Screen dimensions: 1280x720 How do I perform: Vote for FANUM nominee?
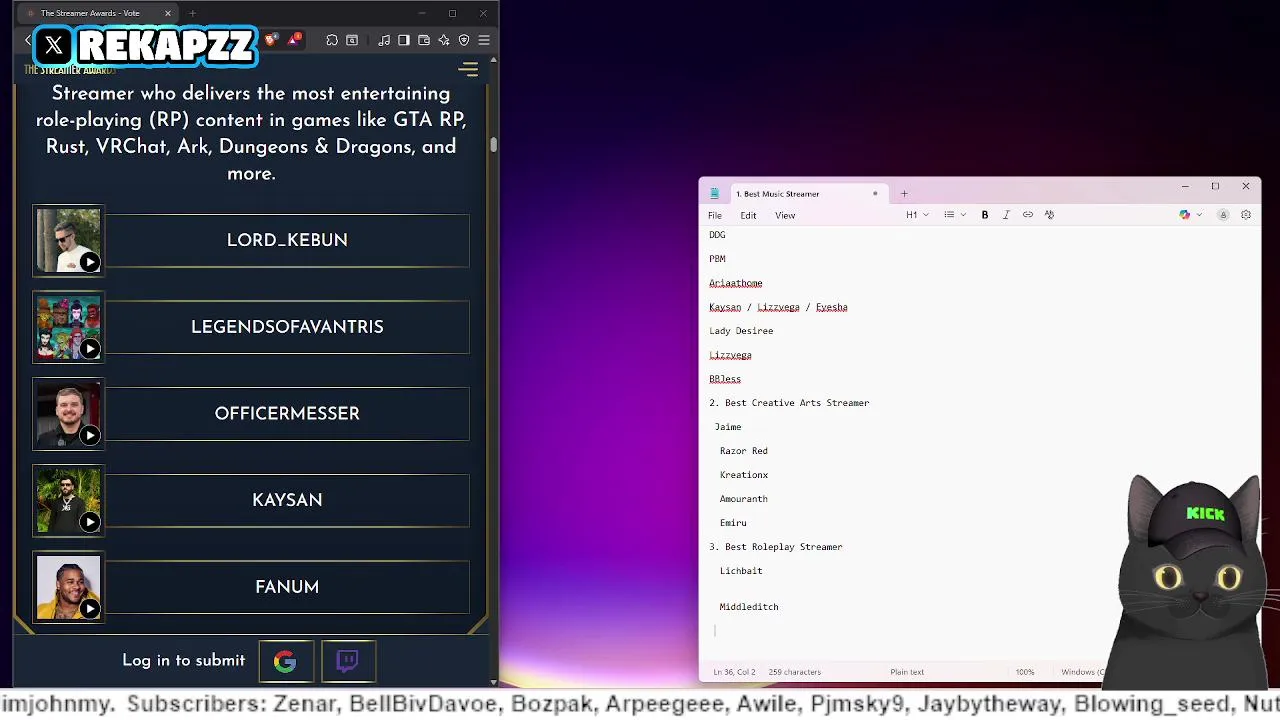click(x=287, y=587)
